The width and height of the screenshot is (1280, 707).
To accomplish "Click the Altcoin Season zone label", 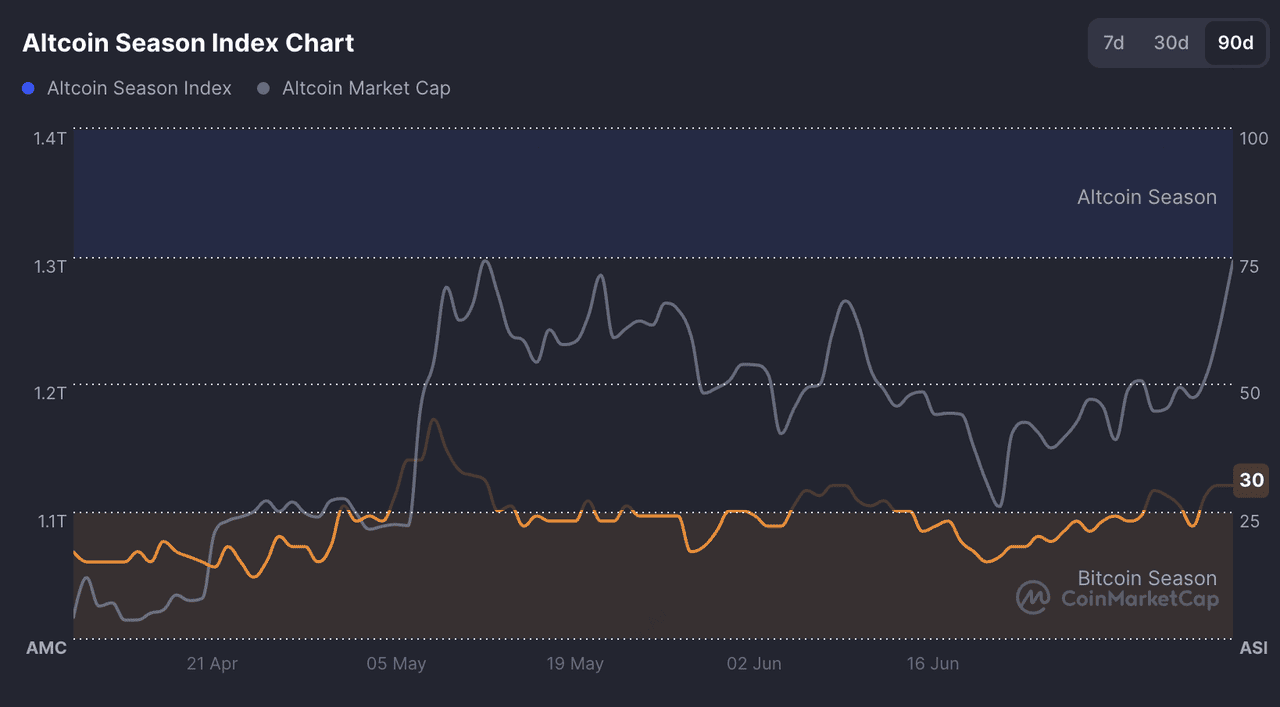I will 1147,197.
